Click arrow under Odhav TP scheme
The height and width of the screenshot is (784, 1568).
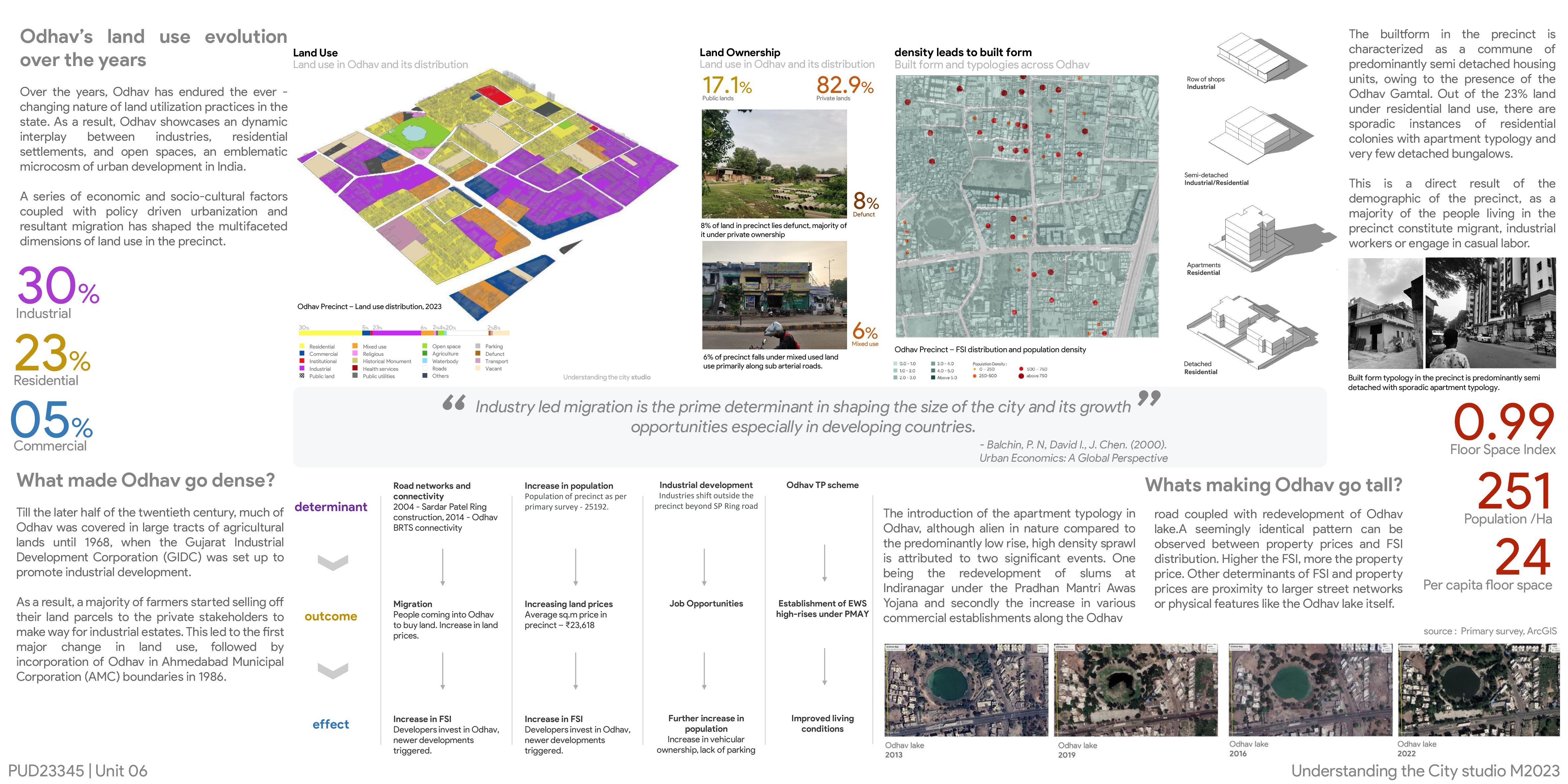pyautogui.click(x=824, y=563)
